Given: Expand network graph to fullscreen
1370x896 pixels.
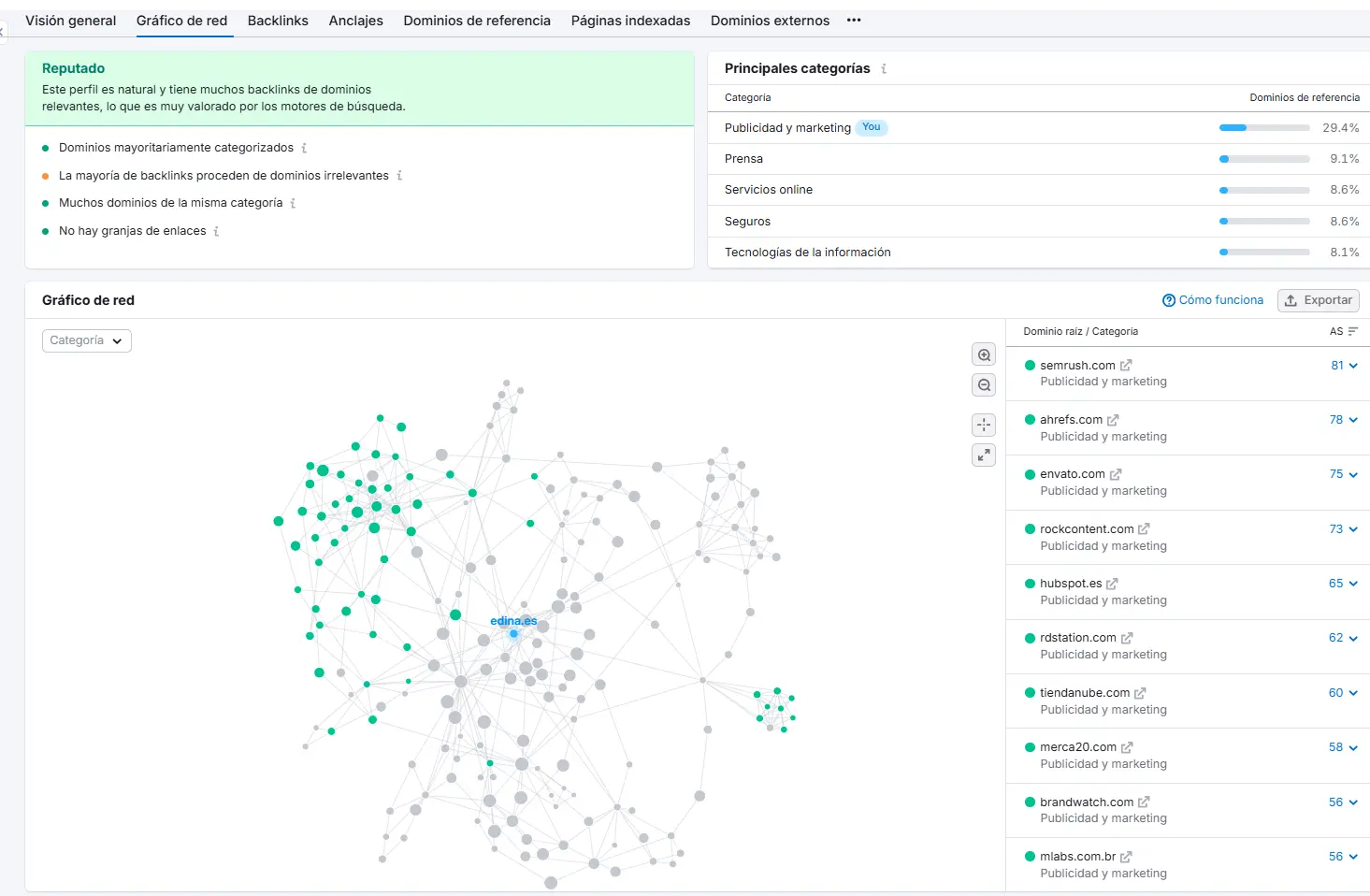Looking at the screenshot, I should [x=984, y=455].
